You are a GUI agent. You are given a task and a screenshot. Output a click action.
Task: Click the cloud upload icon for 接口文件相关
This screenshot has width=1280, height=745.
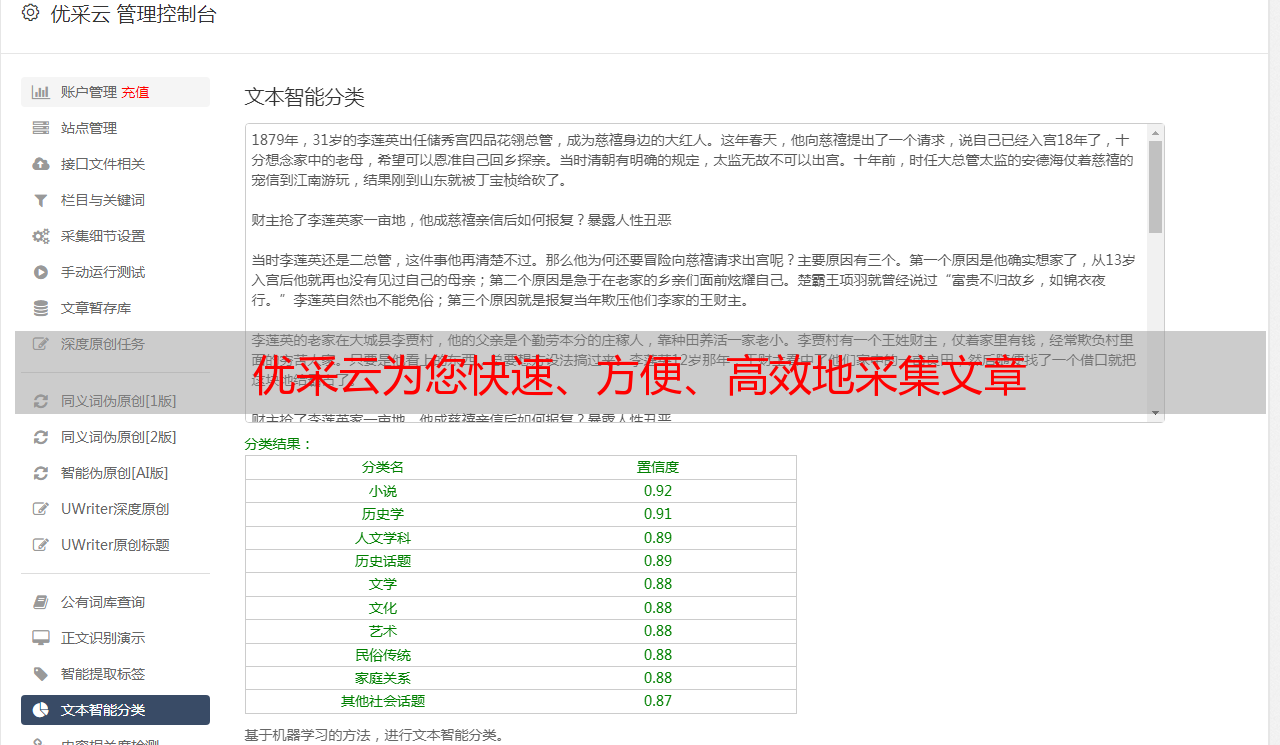(x=41, y=164)
